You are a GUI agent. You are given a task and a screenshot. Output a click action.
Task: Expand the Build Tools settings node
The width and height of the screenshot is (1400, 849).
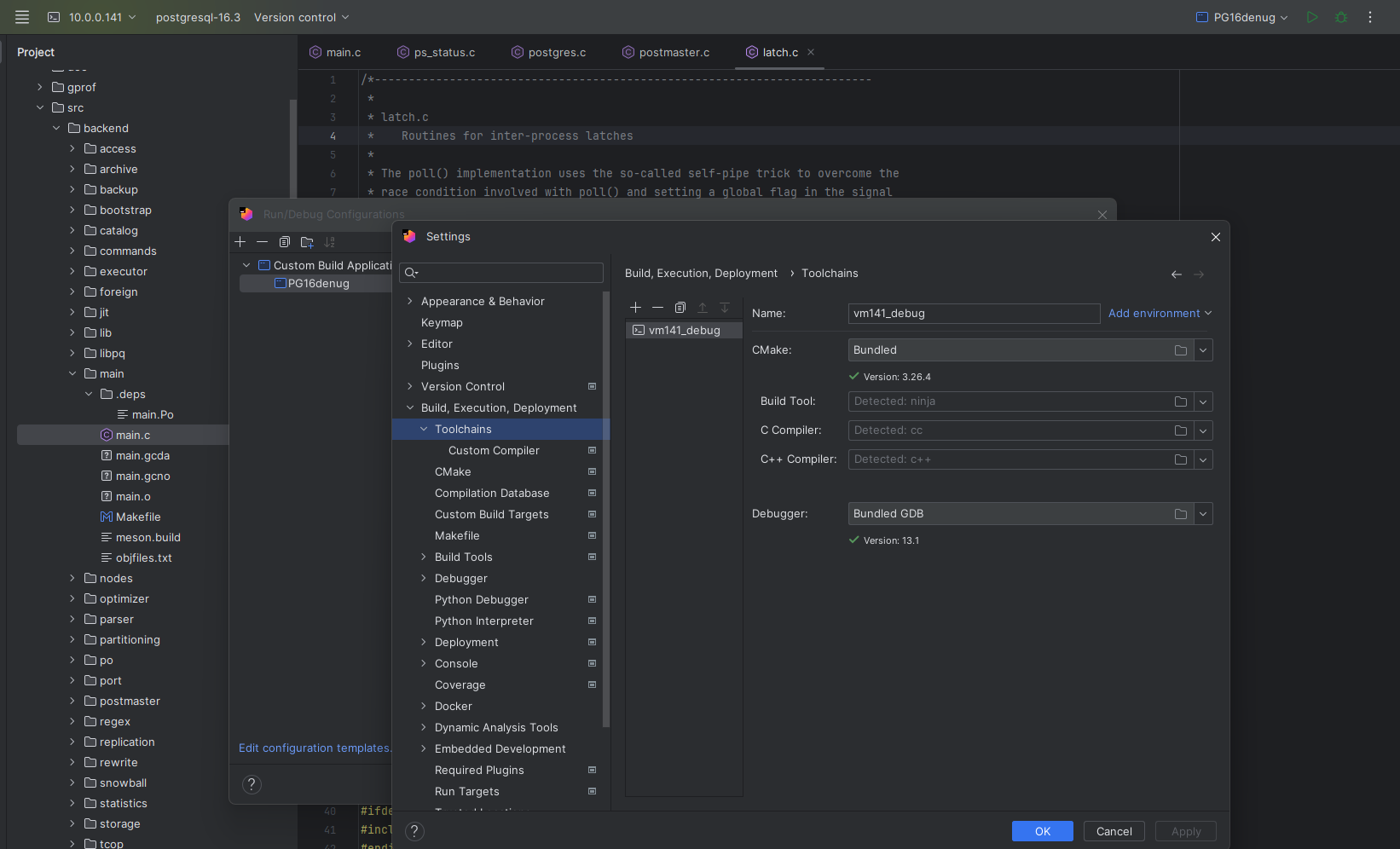click(424, 557)
